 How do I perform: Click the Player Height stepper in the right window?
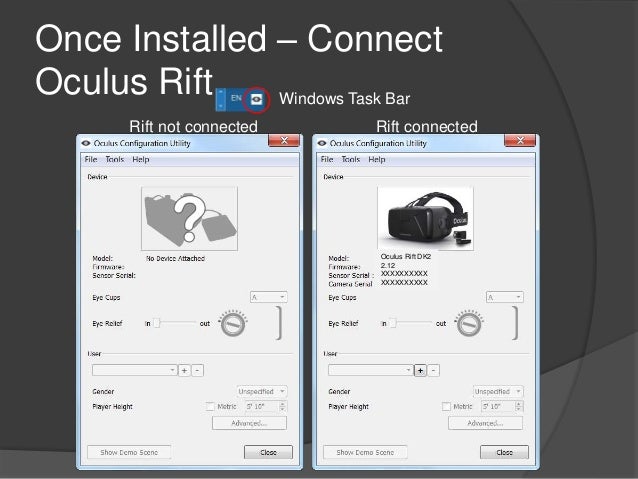519,406
